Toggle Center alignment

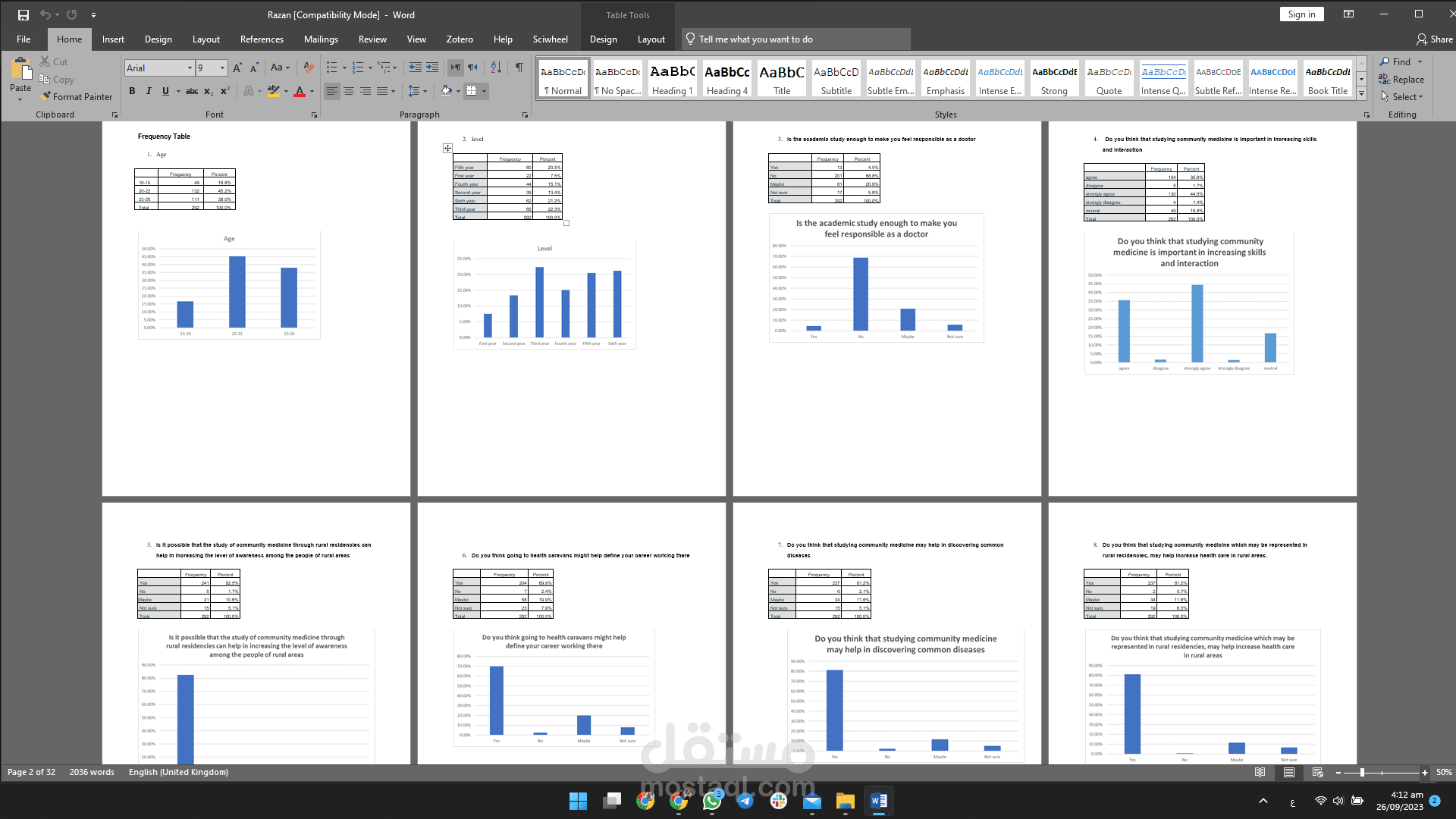pos(349,91)
